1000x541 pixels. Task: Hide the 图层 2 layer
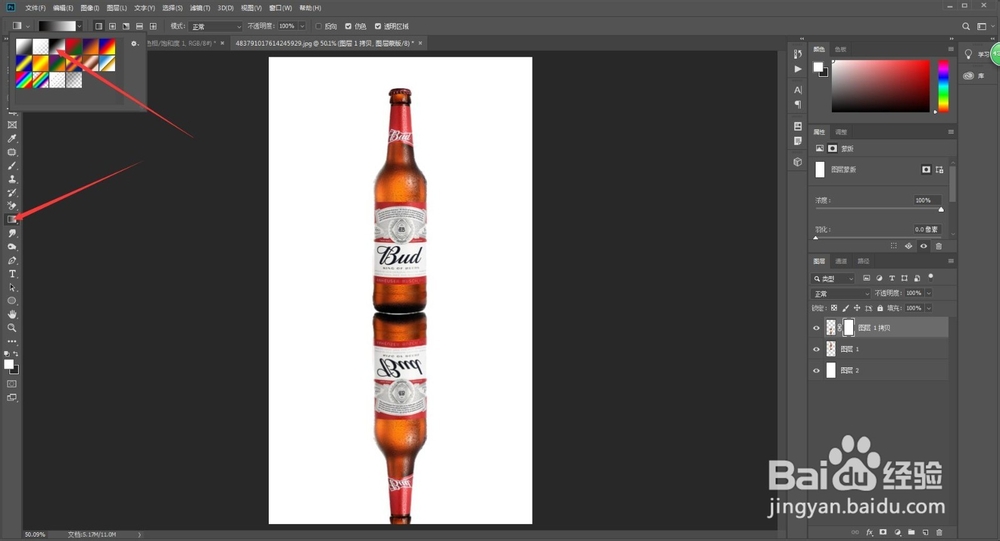[x=816, y=370]
